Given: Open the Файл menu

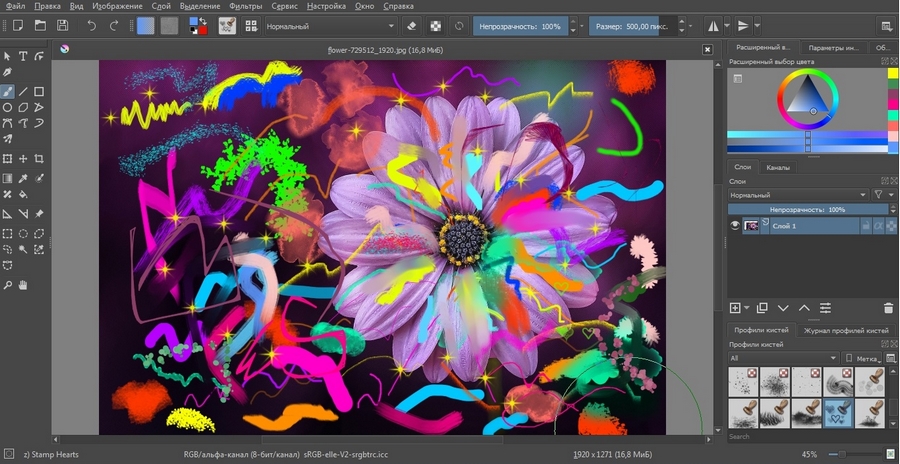Looking at the screenshot, I should tap(15, 6).
